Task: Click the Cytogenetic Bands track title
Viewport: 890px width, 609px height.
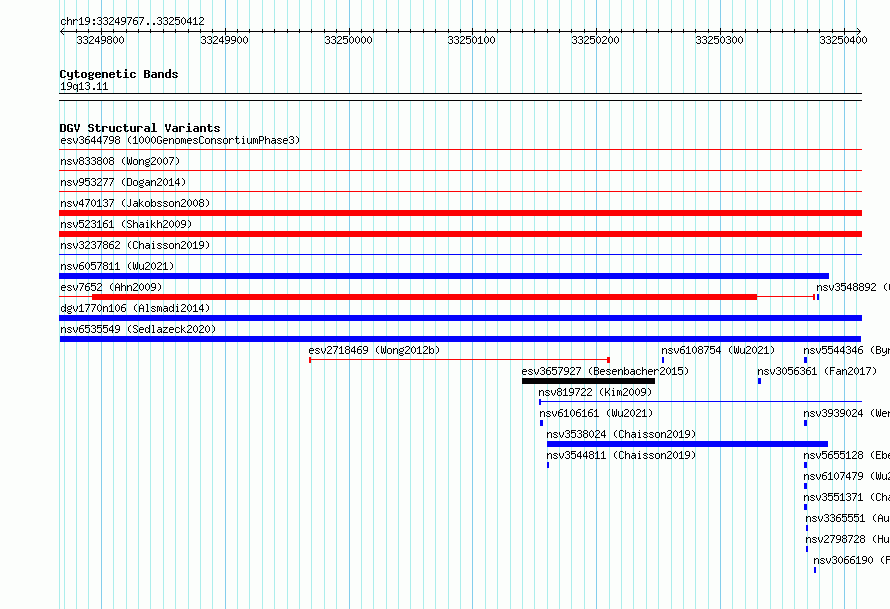Action: pyautogui.click(x=119, y=74)
